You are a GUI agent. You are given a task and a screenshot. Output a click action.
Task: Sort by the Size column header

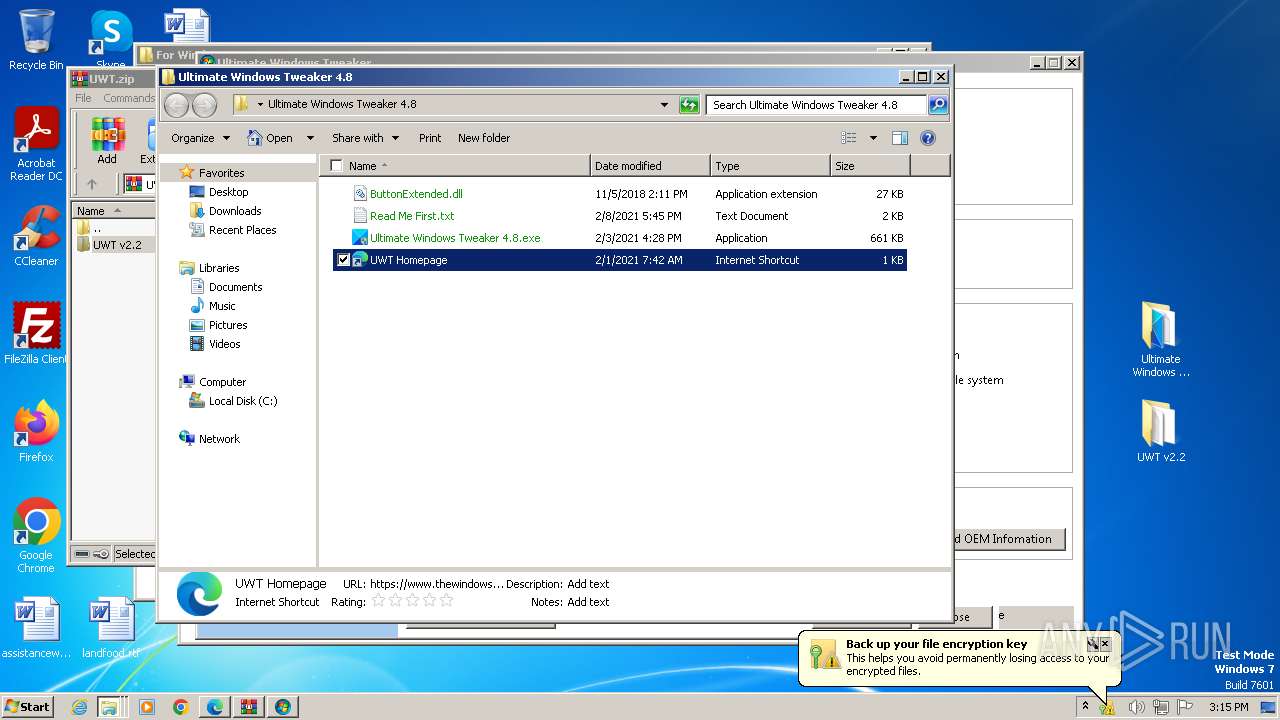[870, 166]
